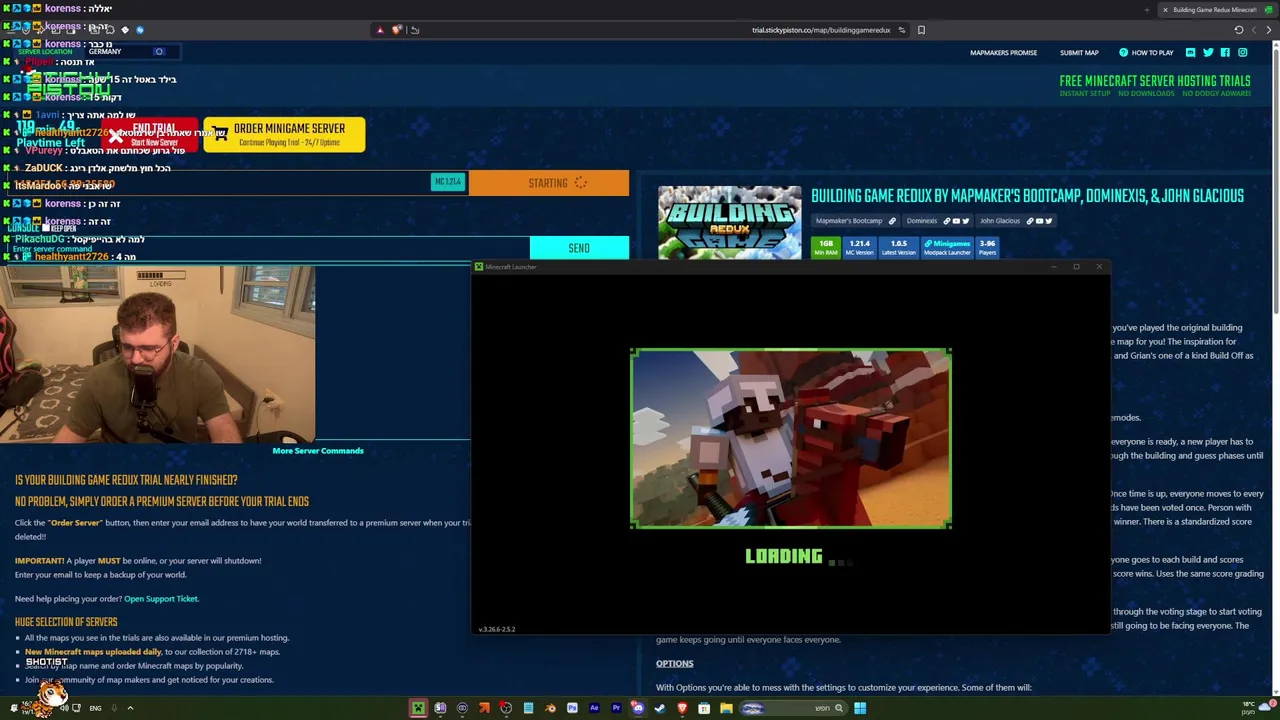This screenshot has height=720, width=1280.
Task: Bookmark this page via bookmark icon
Action: 921,30
